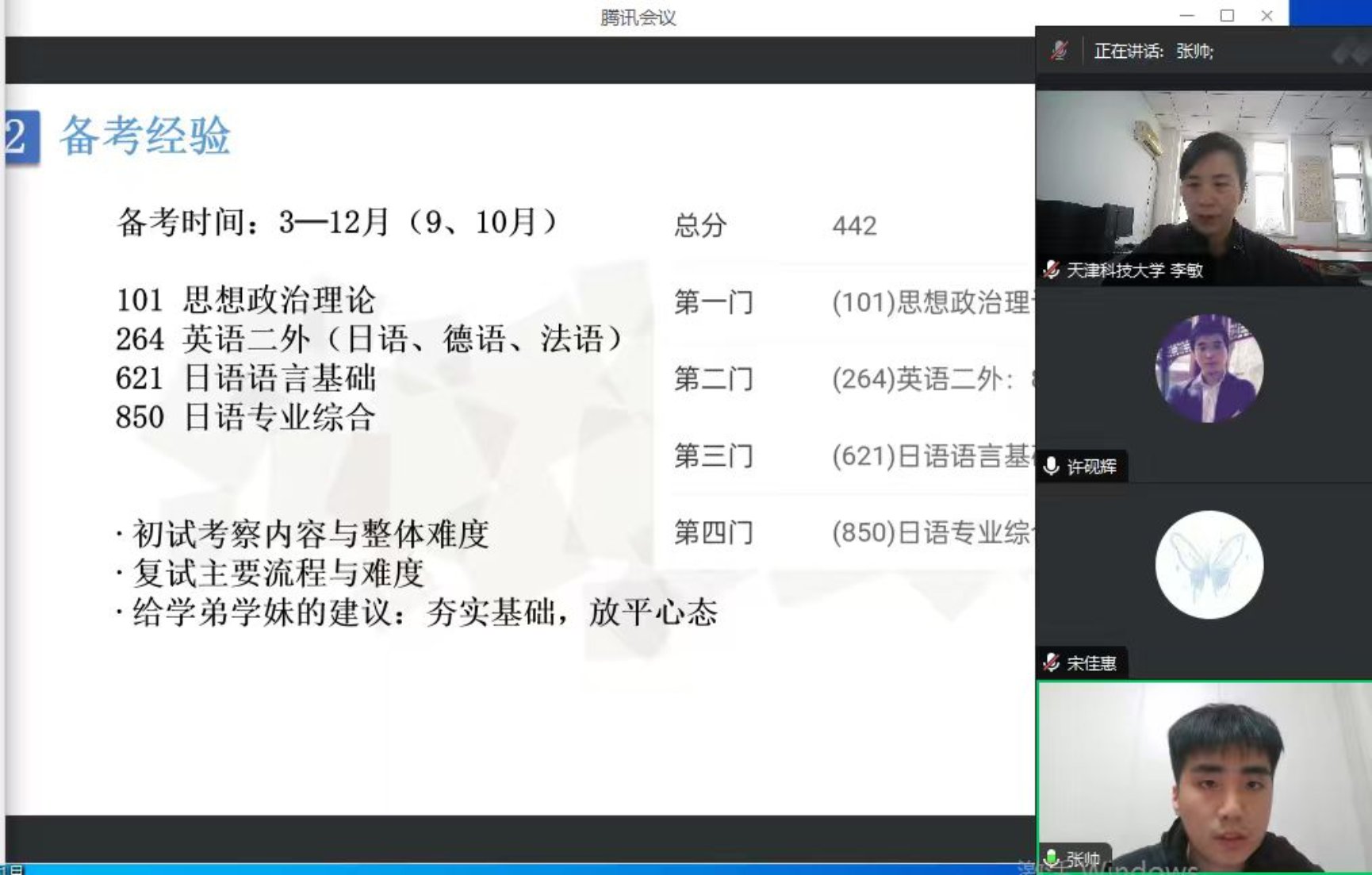
Task: Click the muted microphone icon beside 正在讲话
Action: pos(1060,51)
